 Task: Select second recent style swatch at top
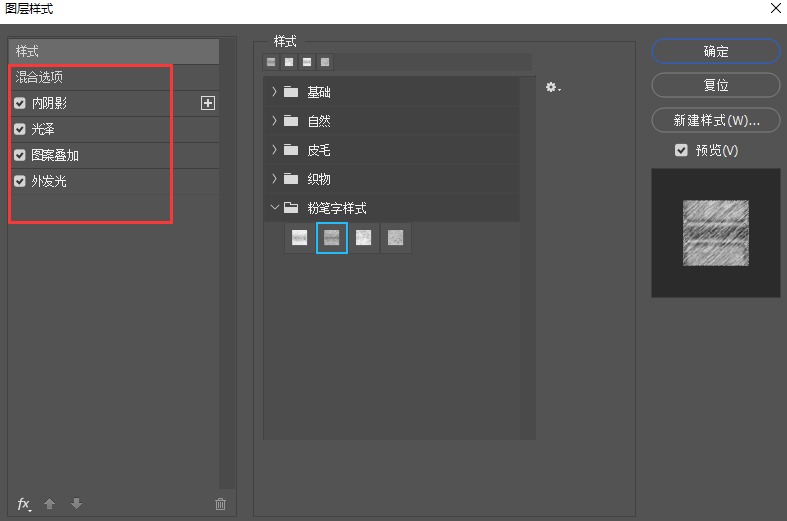(x=289, y=62)
